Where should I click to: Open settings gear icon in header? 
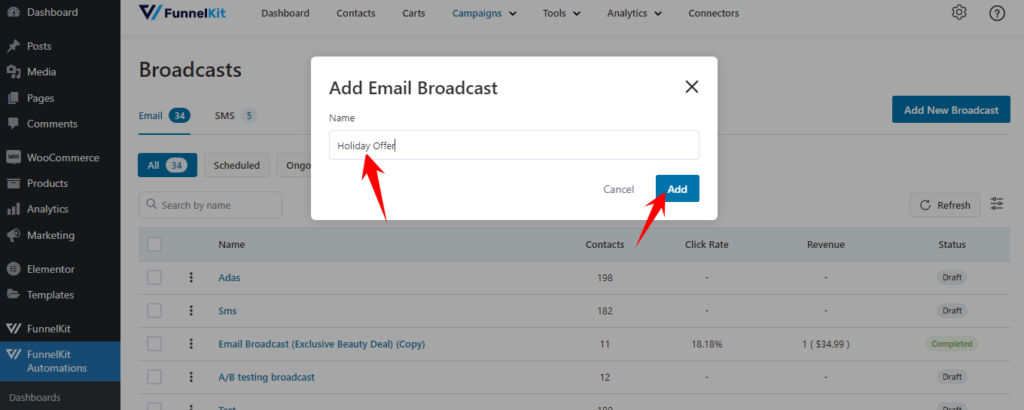tap(959, 12)
